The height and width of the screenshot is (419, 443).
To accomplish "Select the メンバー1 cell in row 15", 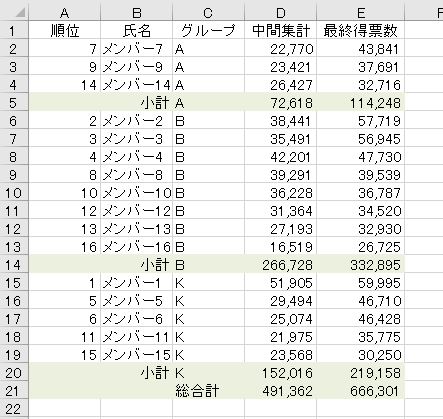I will pos(137,283).
